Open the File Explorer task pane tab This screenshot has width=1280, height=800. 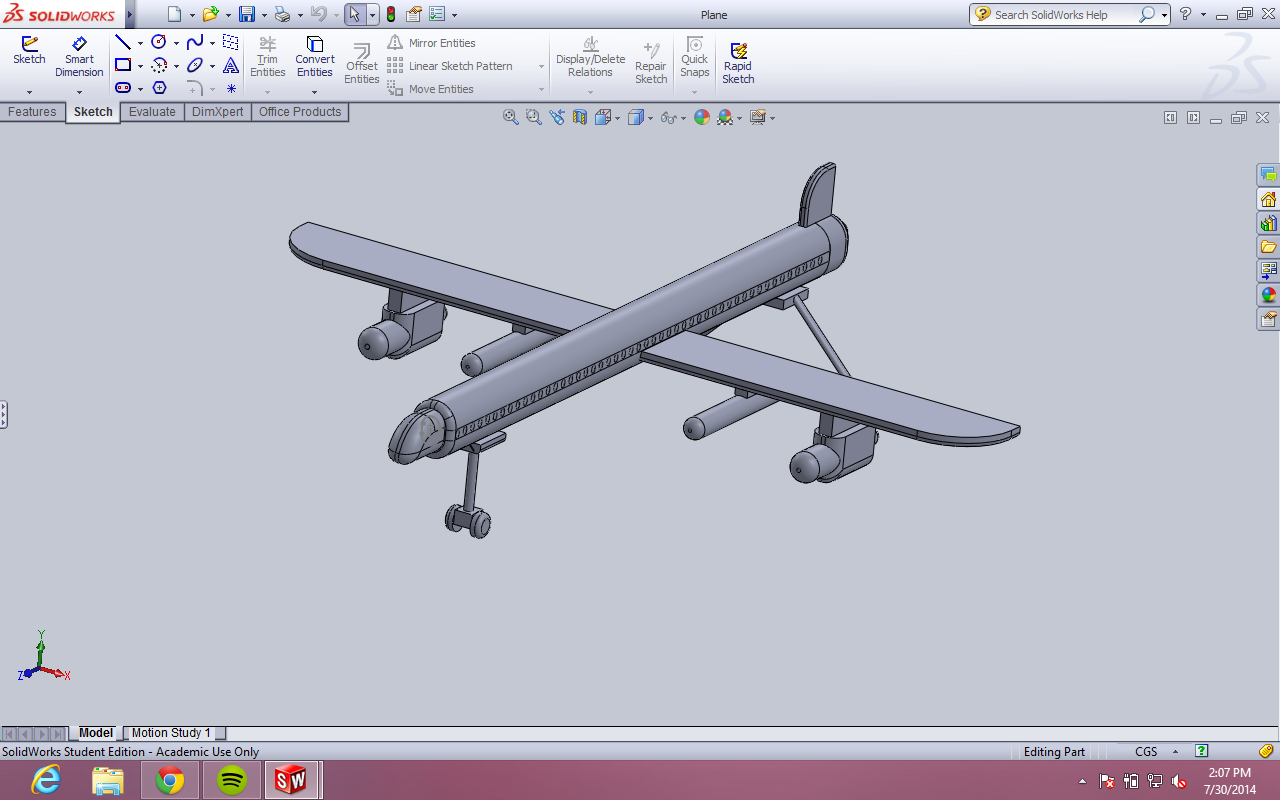(x=1268, y=247)
